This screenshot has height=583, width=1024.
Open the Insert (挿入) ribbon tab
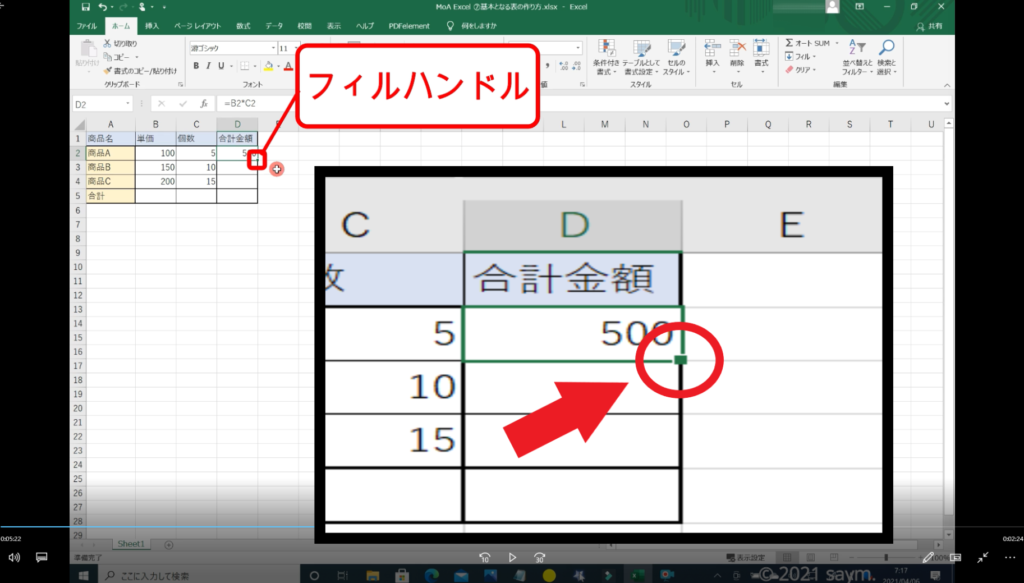click(x=151, y=25)
